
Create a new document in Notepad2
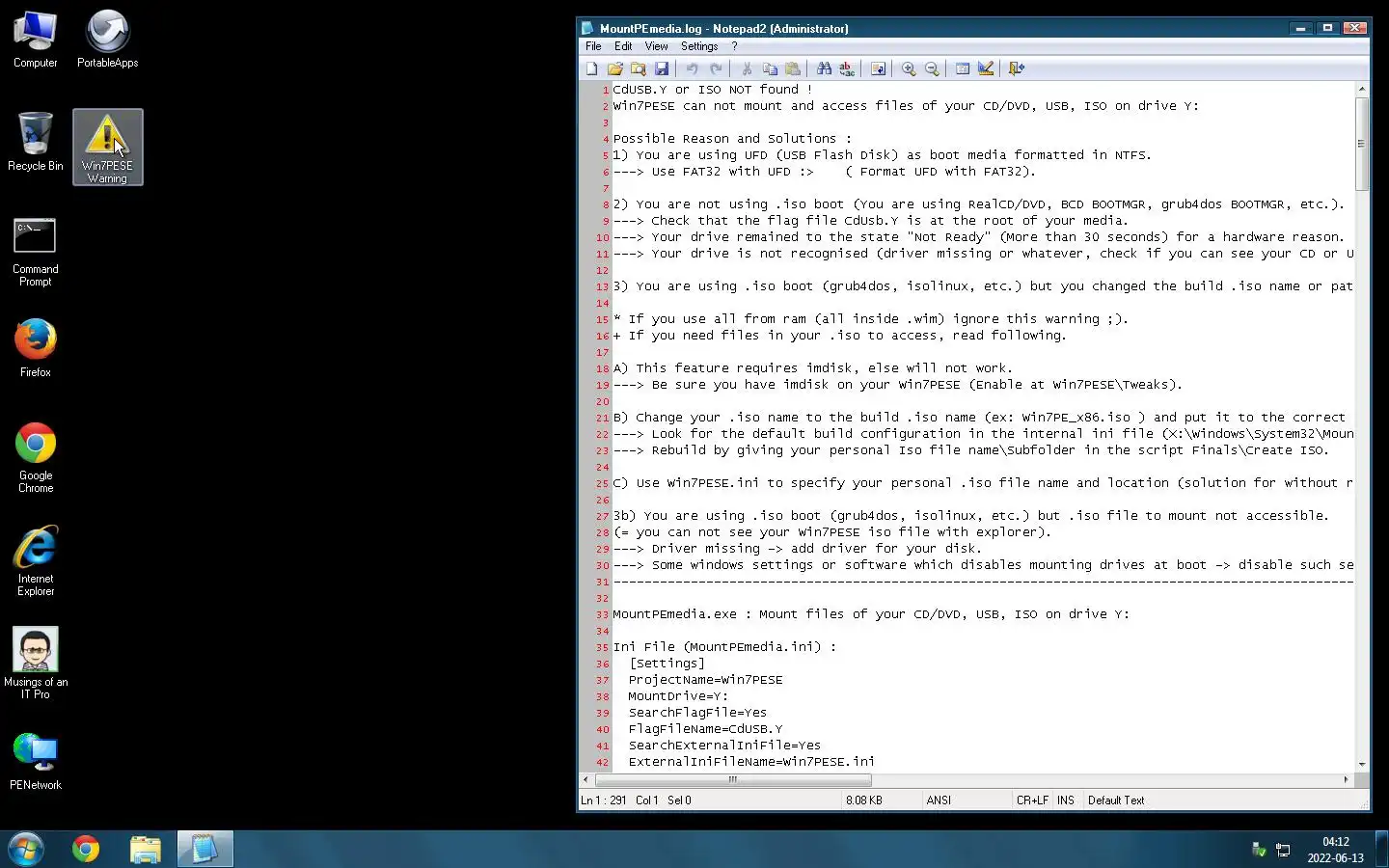(592, 68)
